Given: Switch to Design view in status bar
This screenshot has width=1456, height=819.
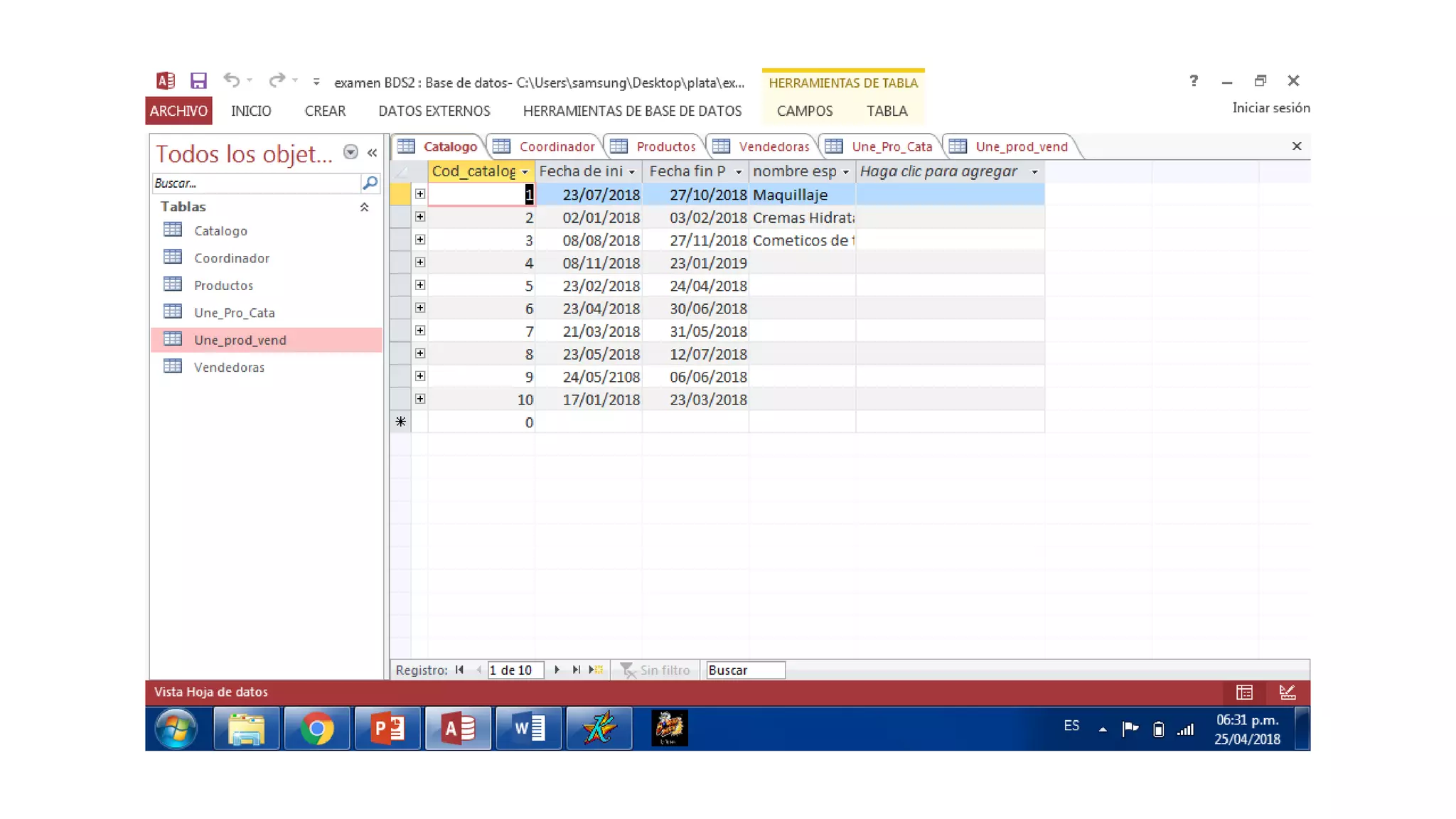Looking at the screenshot, I should coord(1287,692).
